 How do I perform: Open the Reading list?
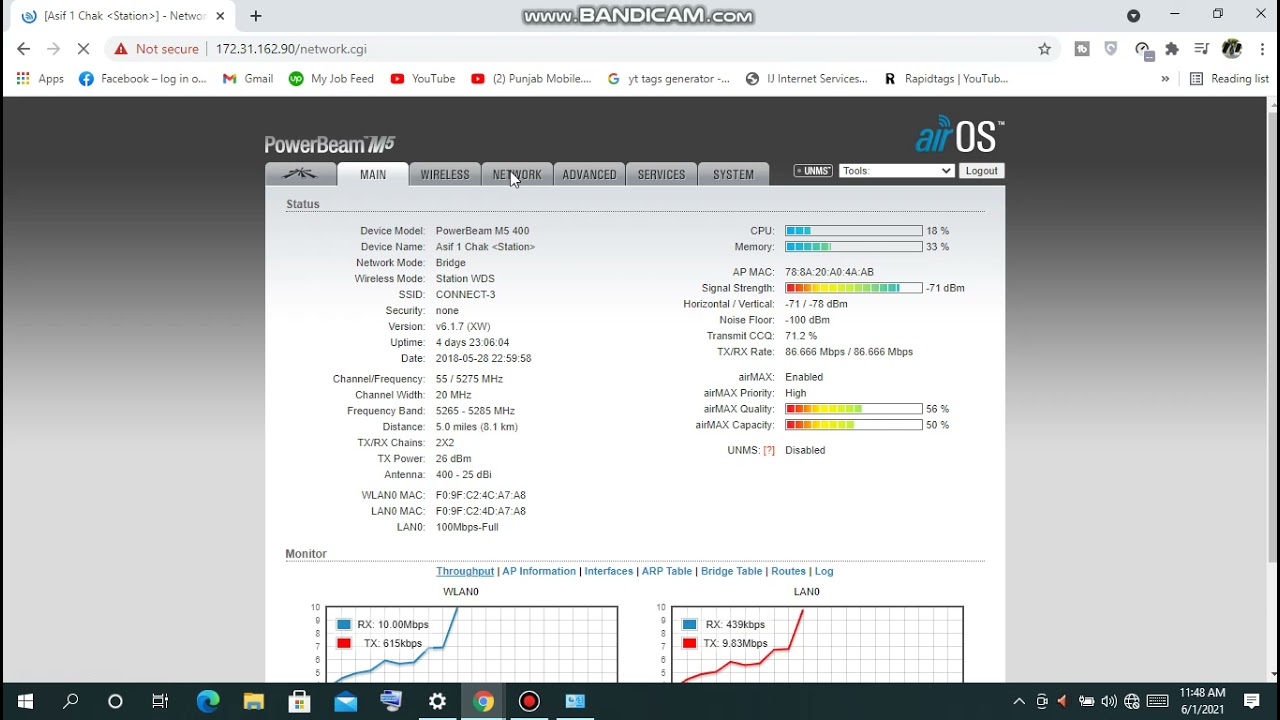[x=1229, y=79]
